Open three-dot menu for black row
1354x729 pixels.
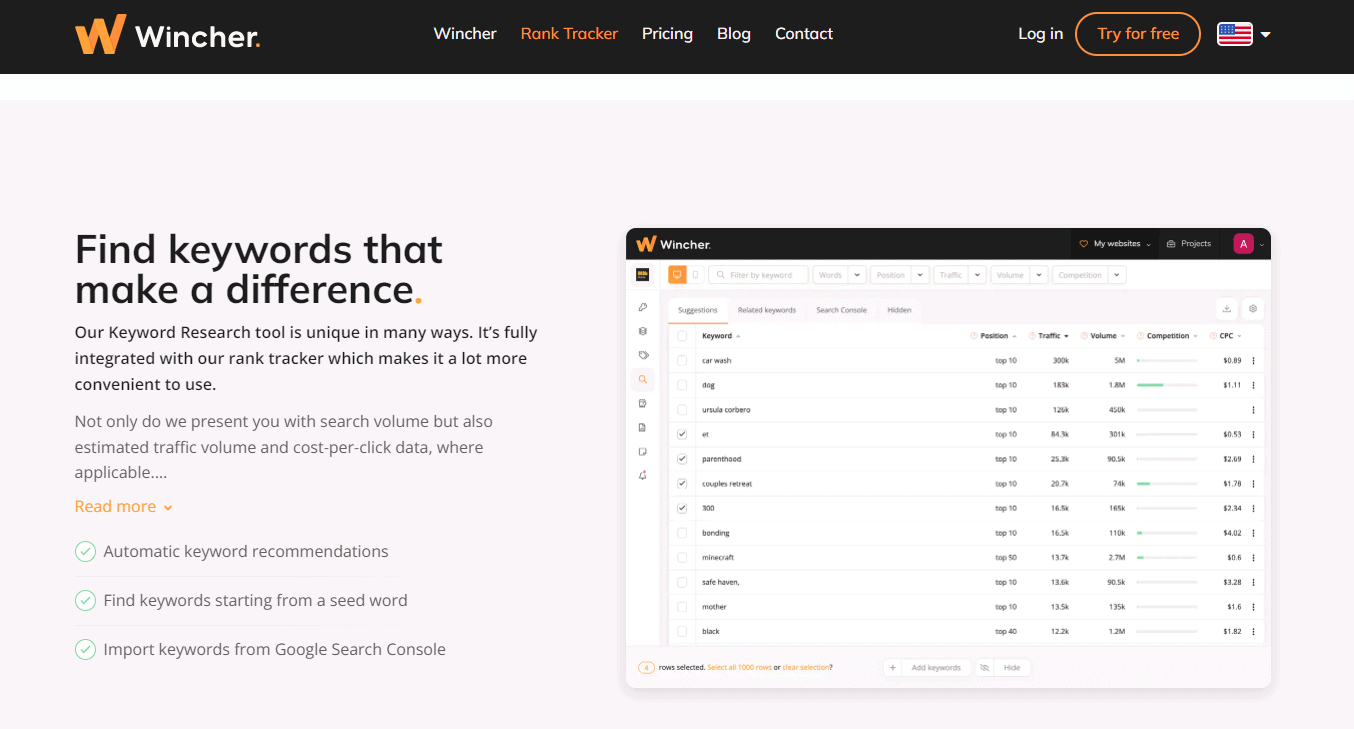(1253, 632)
